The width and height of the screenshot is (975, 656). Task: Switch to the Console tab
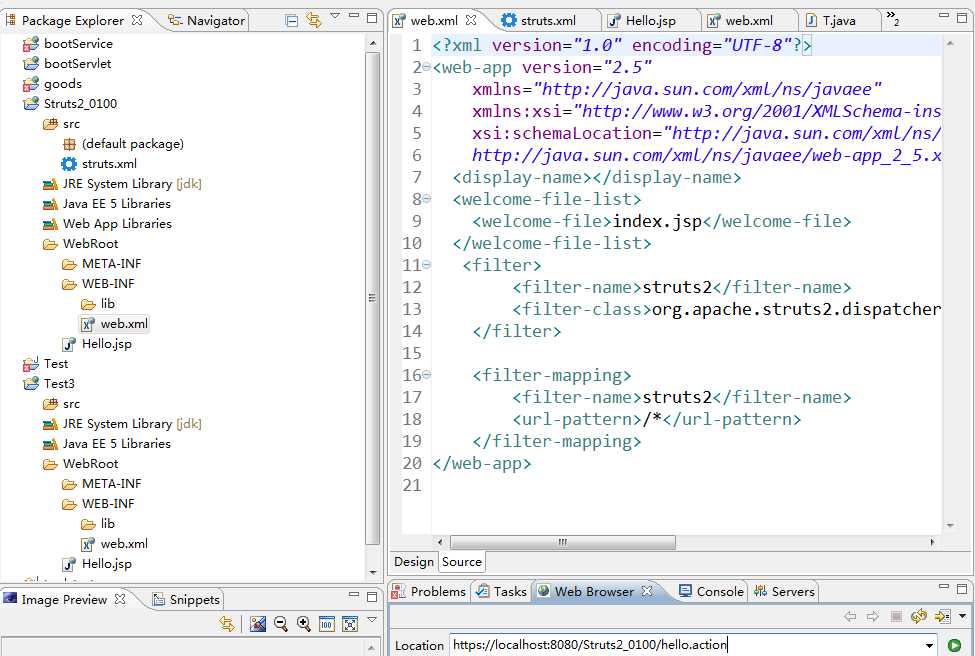(711, 591)
